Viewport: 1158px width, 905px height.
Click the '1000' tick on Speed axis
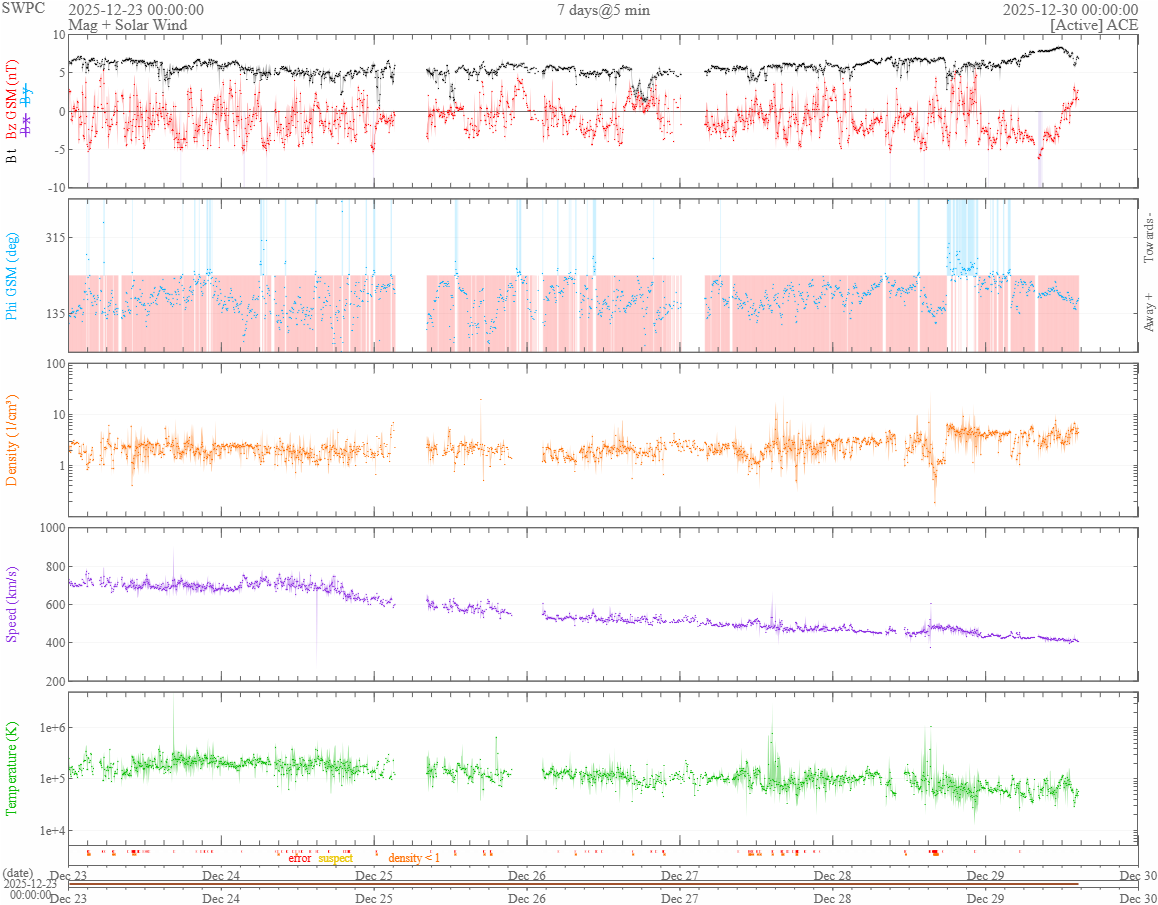click(x=52, y=527)
